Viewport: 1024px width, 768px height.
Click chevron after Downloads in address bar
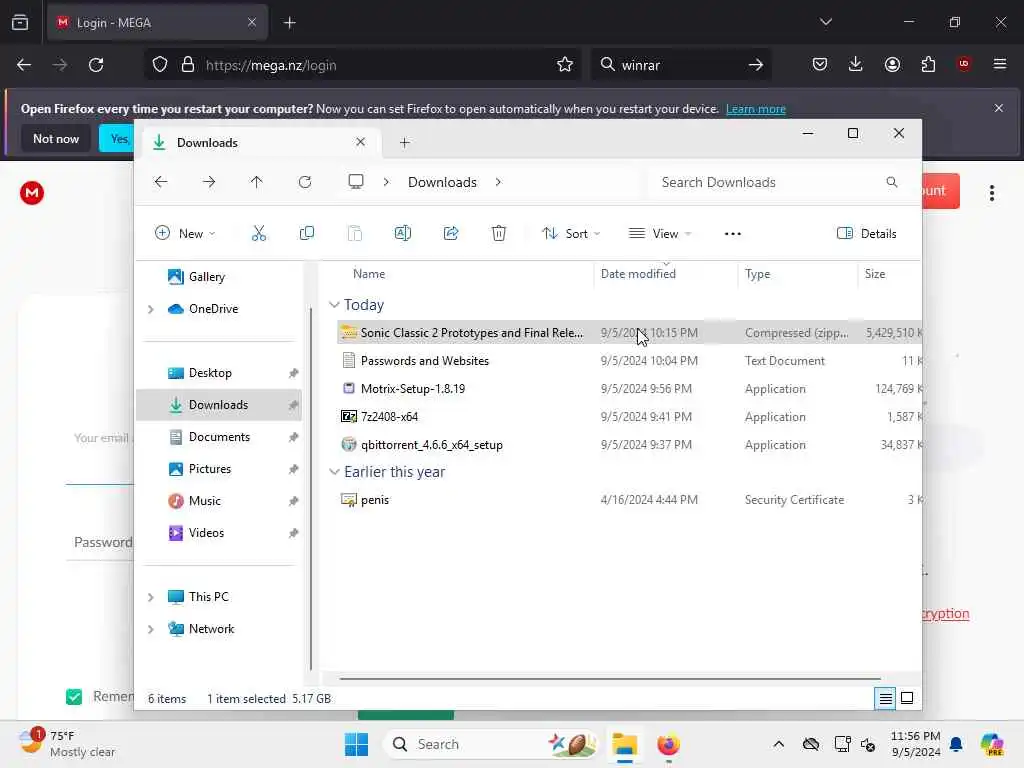point(498,182)
